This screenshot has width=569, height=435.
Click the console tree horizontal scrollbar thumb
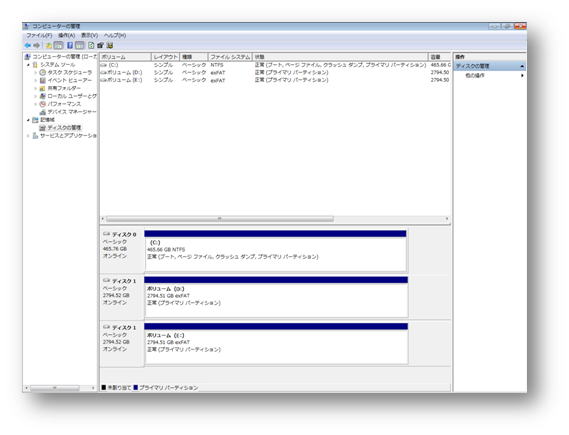(x=54, y=388)
